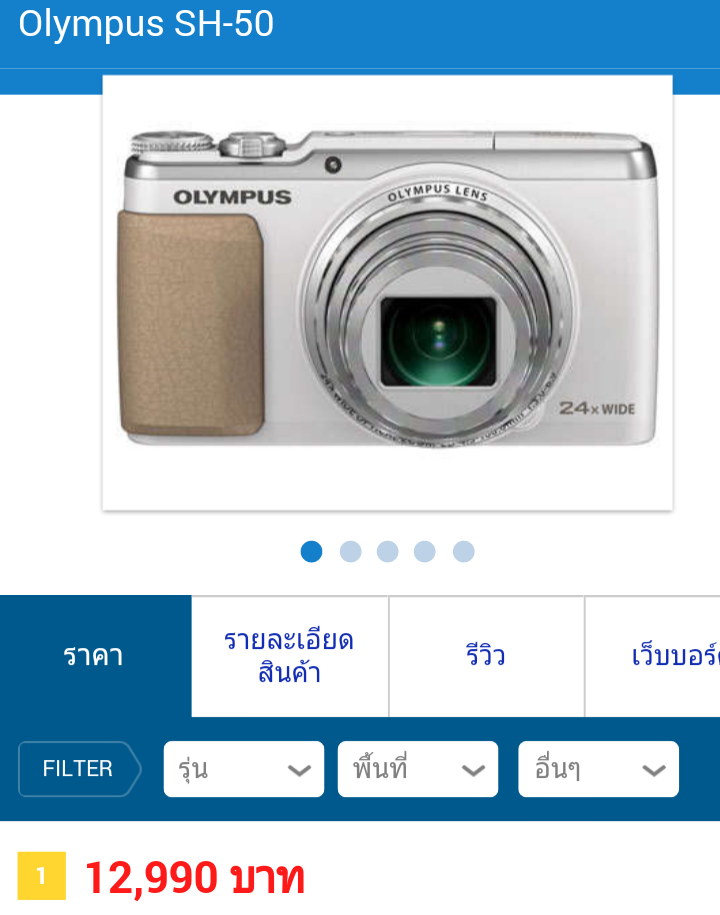The height and width of the screenshot is (915, 720).
Task: Open the รุ่น model dropdown
Action: [244, 769]
